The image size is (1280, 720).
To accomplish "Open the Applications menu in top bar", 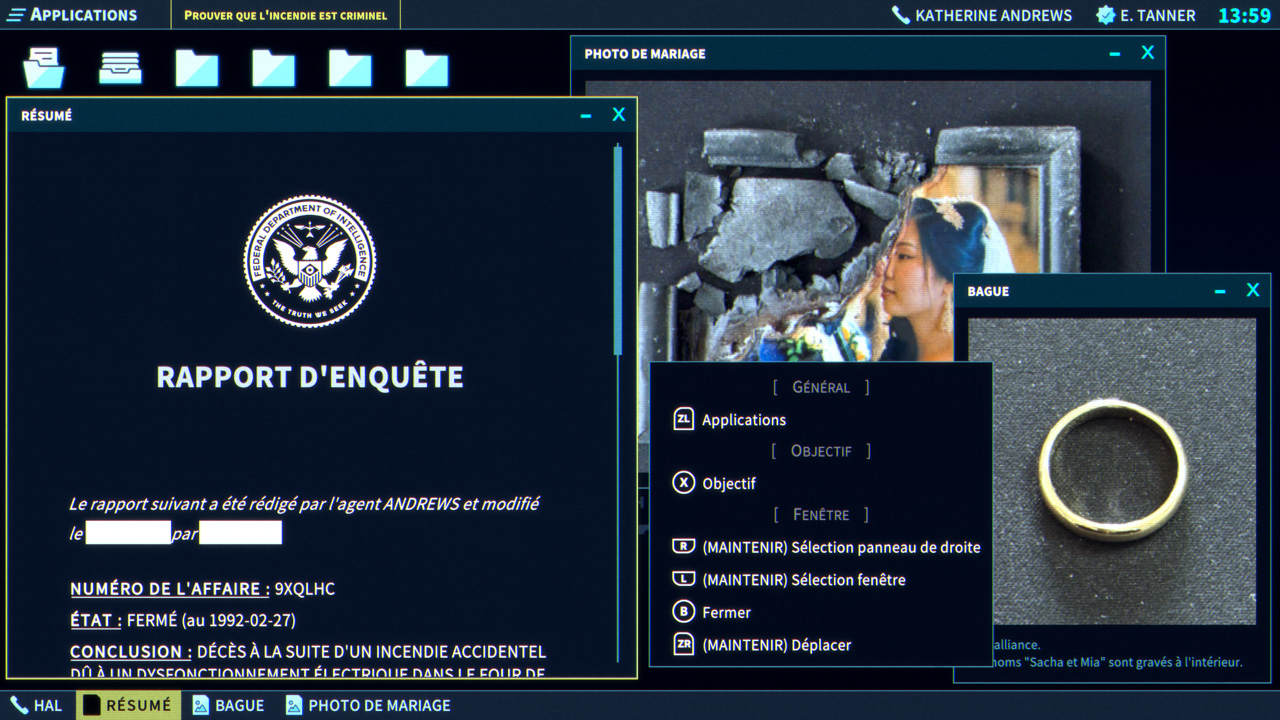I will pyautogui.click(x=72, y=15).
